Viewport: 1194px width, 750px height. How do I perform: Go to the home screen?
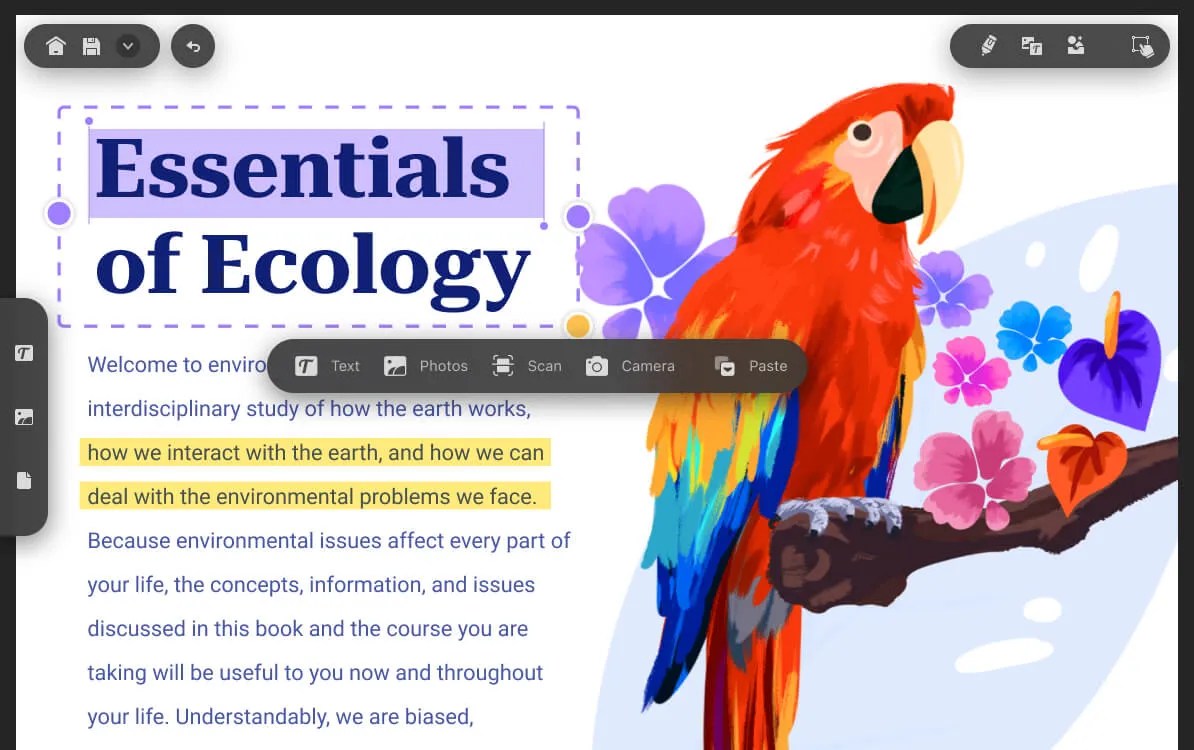click(56, 45)
